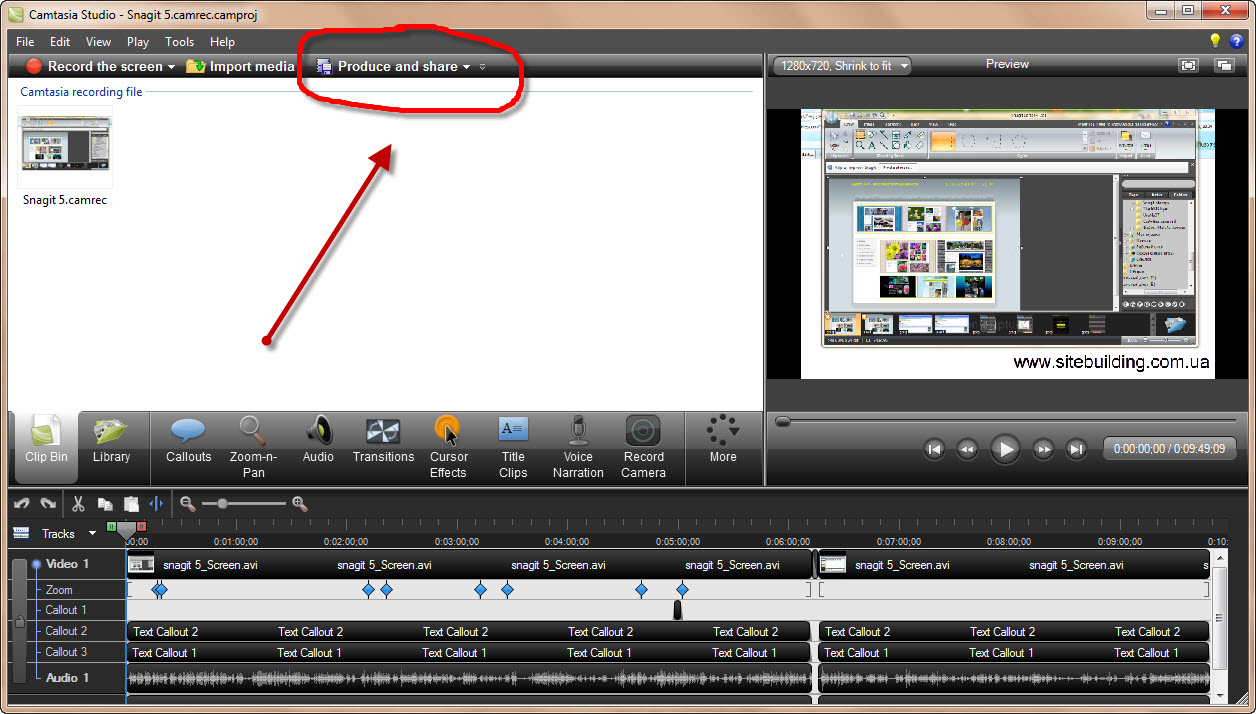Click the preview scrubber handle

pos(783,422)
